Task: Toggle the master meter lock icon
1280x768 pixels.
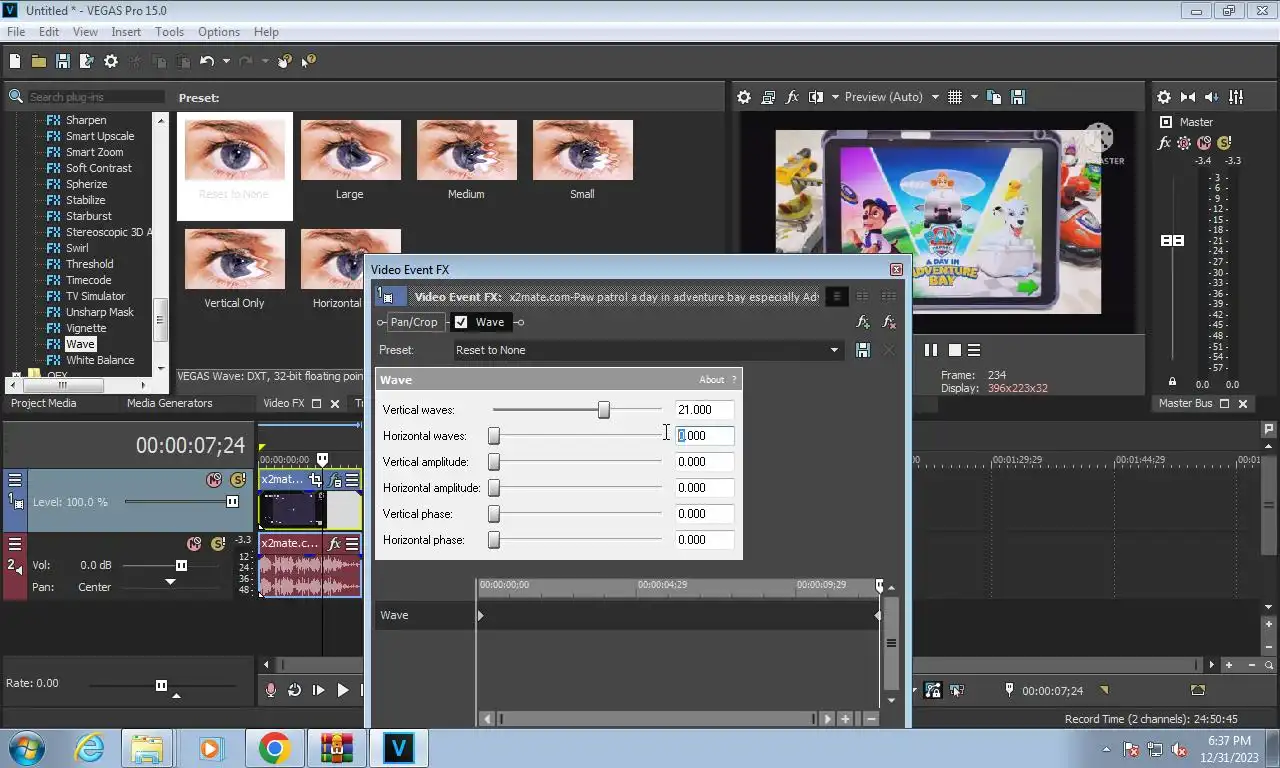Action: (1172, 381)
